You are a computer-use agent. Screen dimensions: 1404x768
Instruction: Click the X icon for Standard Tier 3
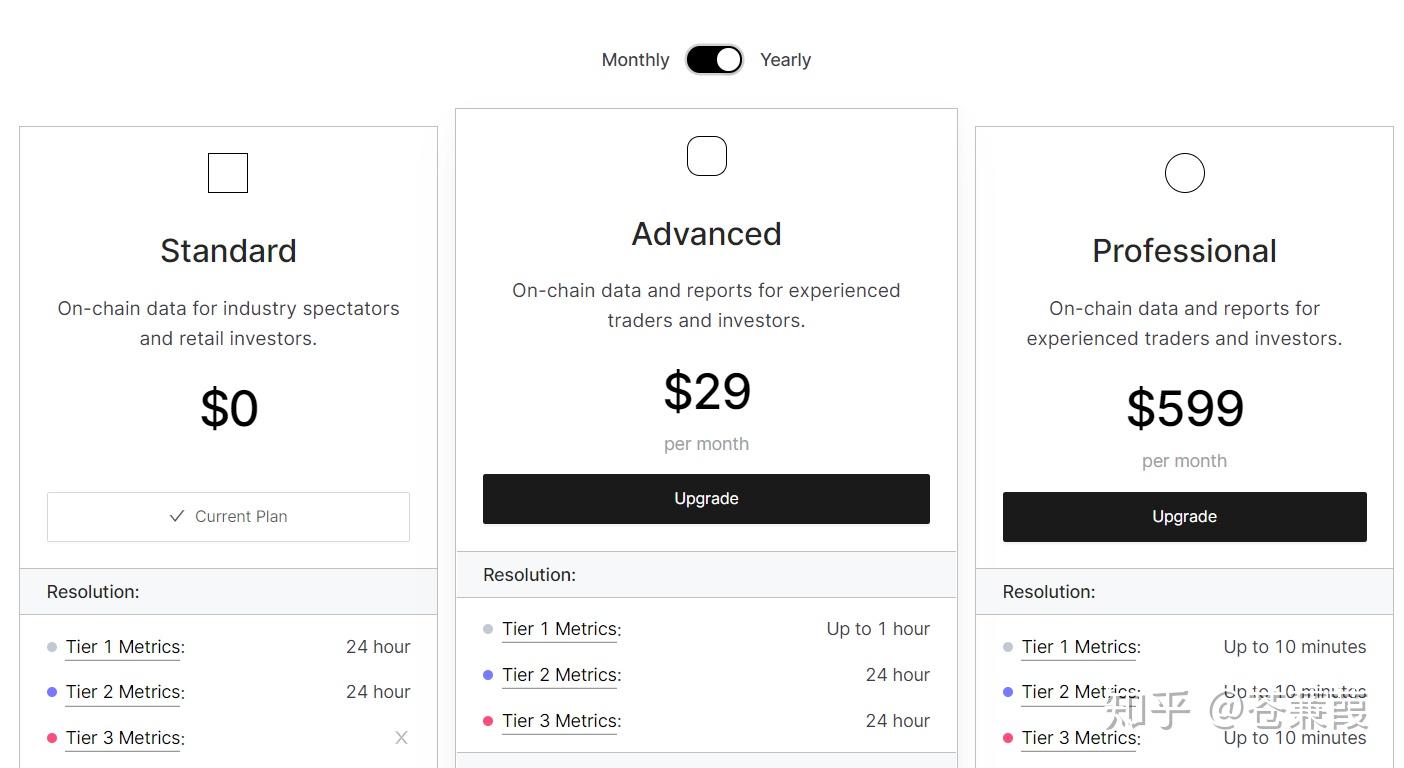401,738
